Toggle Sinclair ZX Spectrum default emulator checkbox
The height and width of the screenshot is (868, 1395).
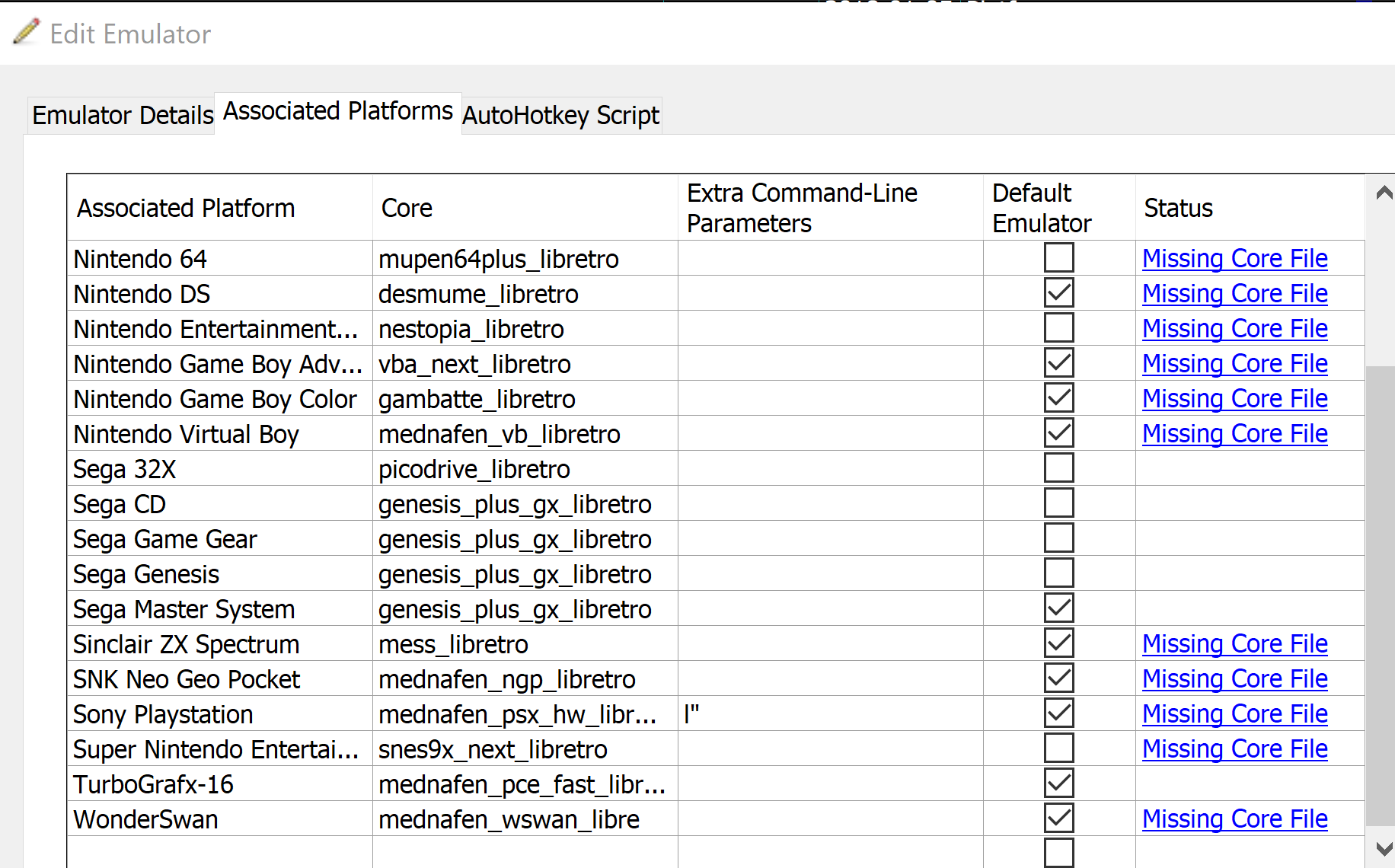1058,643
